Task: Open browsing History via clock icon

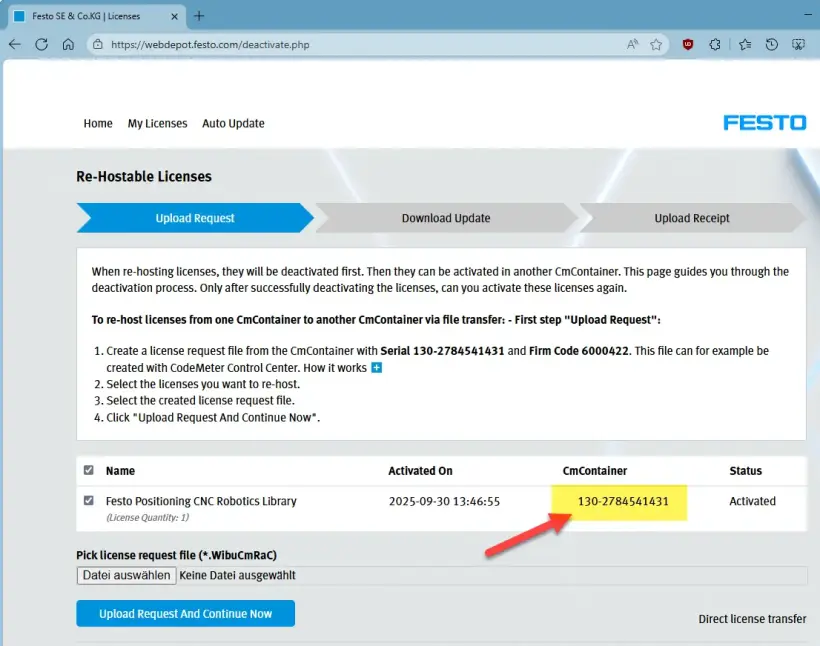Action: tap(770, 44)
